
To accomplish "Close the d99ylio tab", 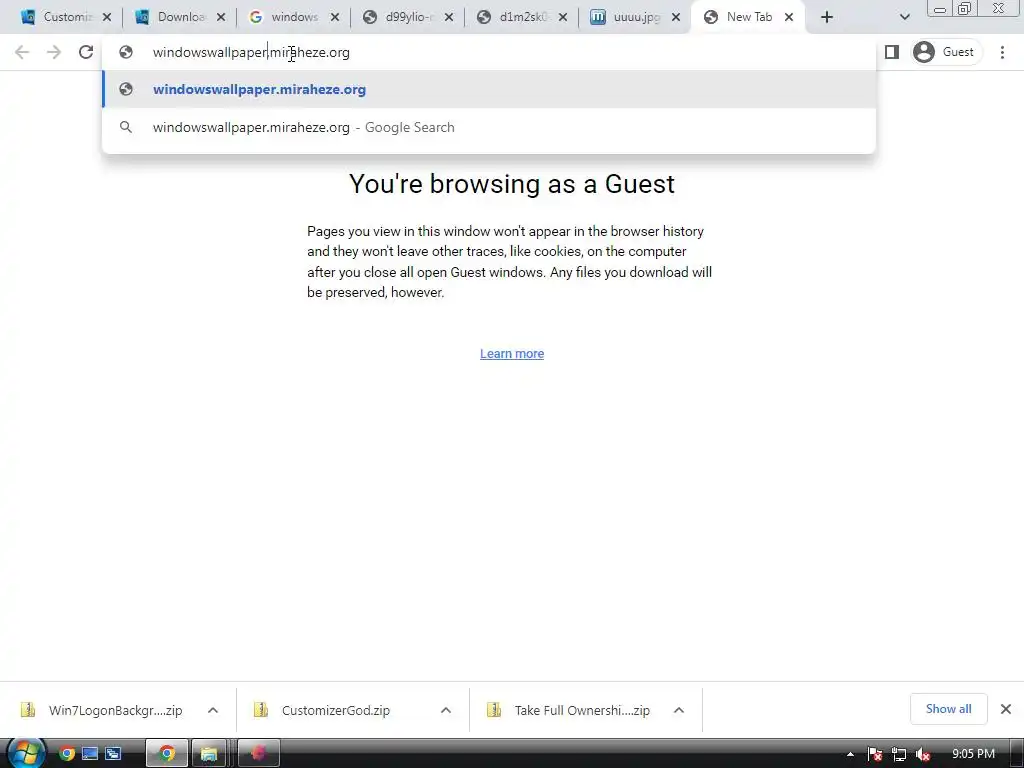I will [449, 18].
